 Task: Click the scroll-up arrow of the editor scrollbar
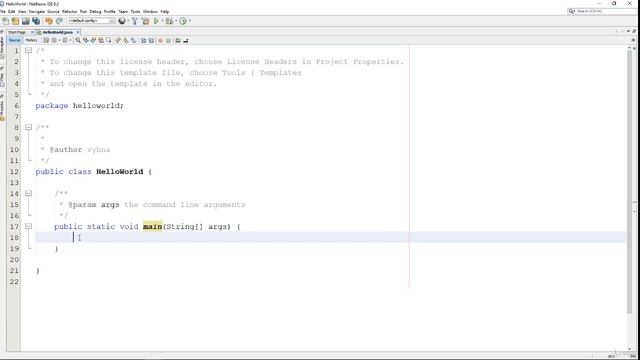[x=630, y=48]
